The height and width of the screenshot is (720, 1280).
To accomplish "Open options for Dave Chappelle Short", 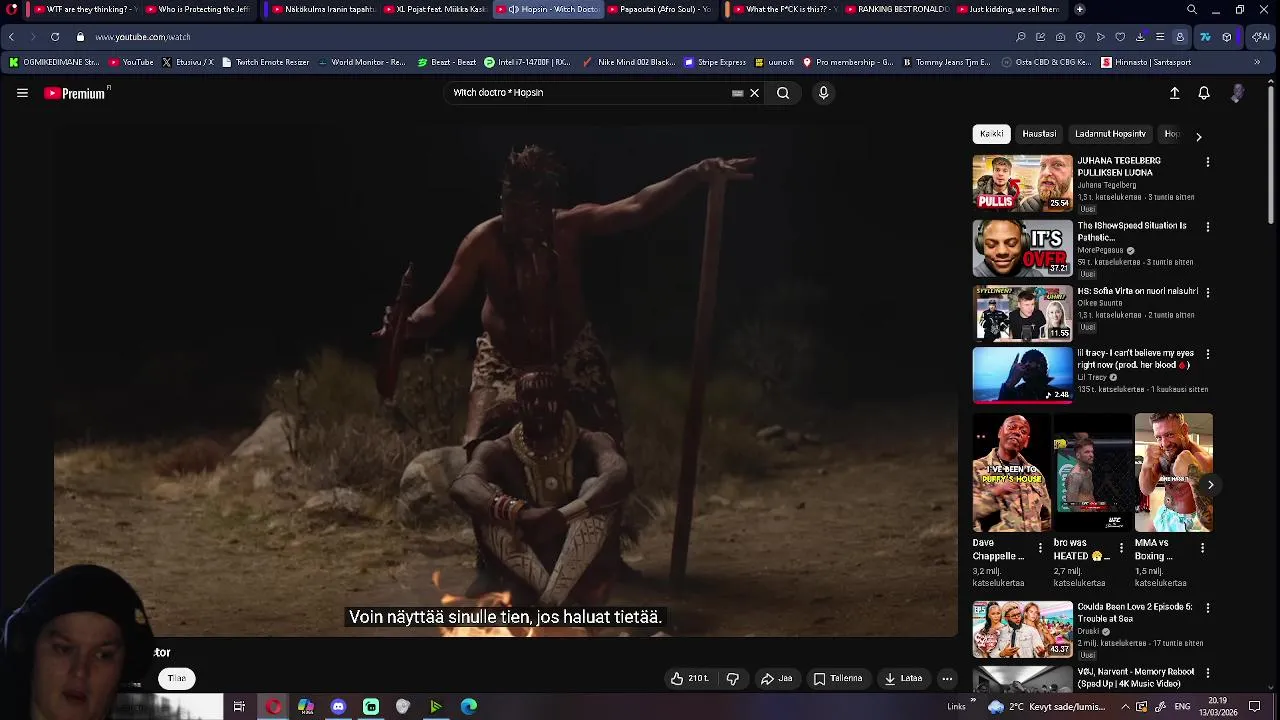I will click(x=1040, y=548).
